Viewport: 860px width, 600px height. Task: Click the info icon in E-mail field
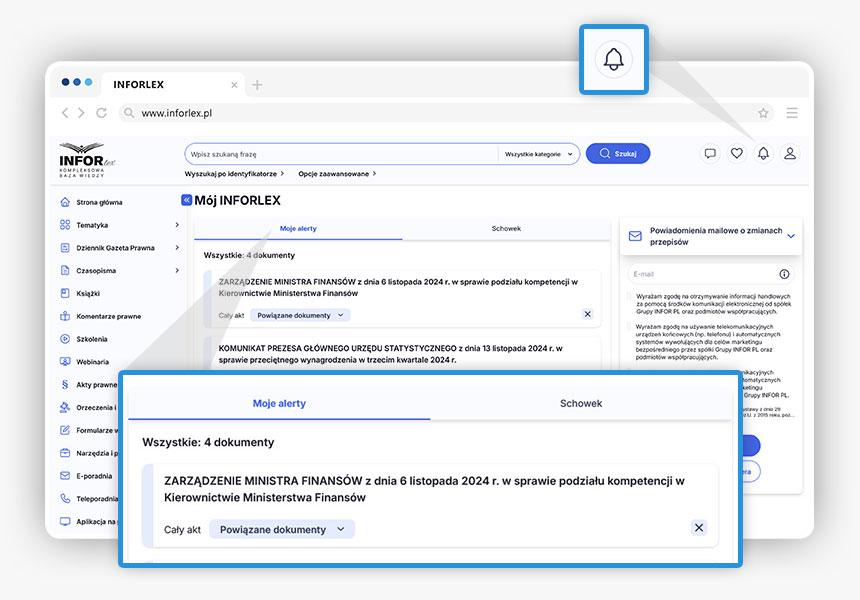click(784, 274)
